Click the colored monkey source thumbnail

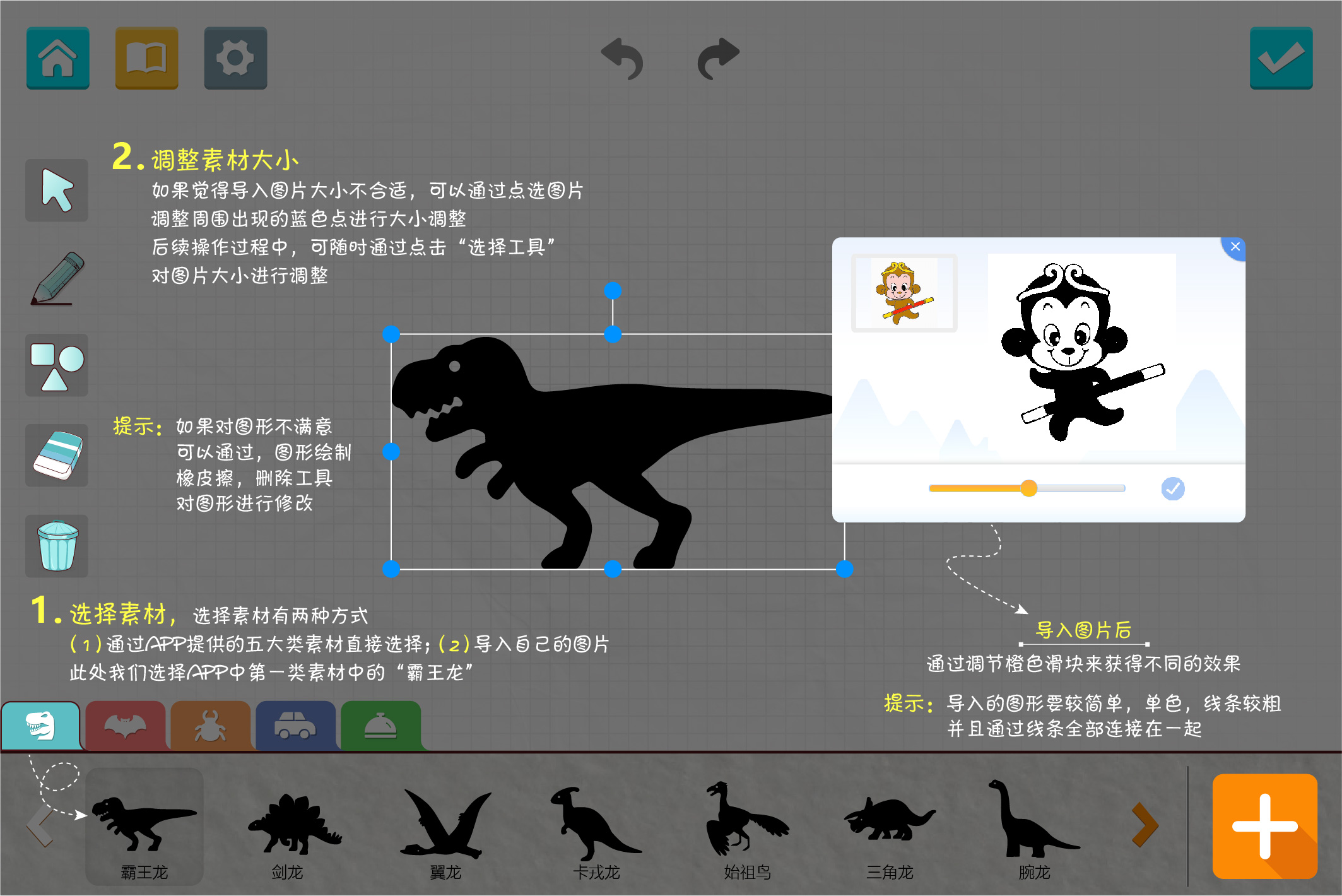point(904,293)
